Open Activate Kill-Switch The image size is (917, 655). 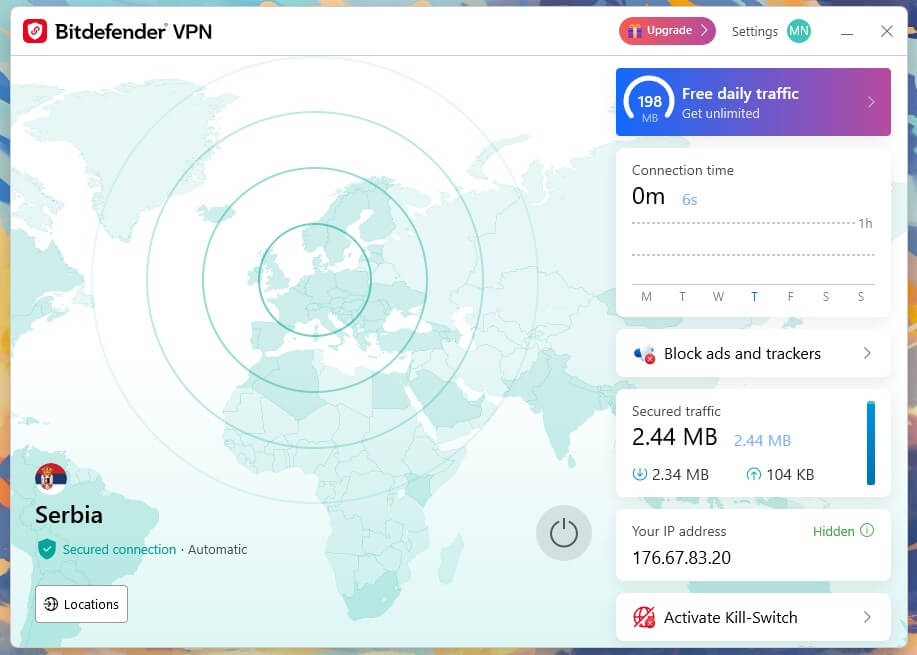pyautogui.click(x=753, y=617)
